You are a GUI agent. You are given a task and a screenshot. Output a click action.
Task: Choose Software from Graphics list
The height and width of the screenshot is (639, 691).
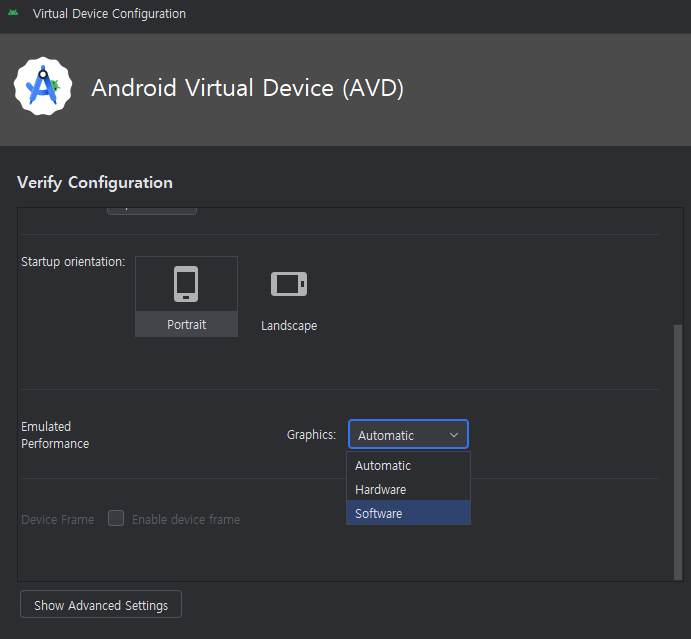pyautogui.click(x=409, y=513)
